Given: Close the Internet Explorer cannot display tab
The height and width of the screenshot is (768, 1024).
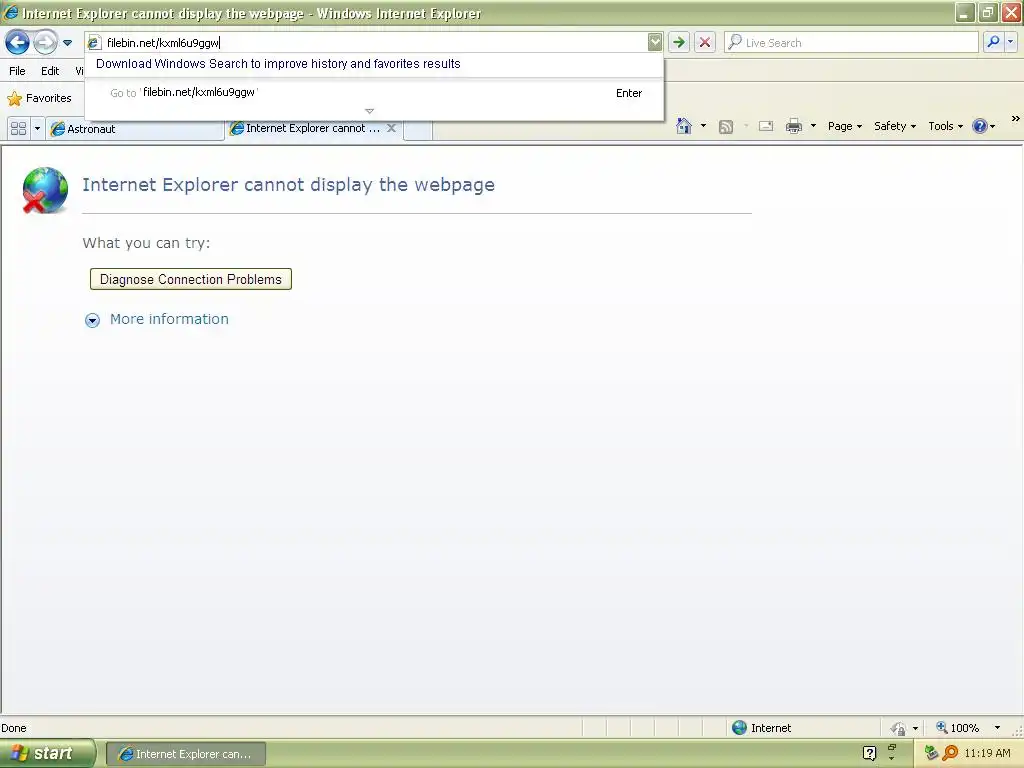Looking at the screenshot, I should pos(391,128).
